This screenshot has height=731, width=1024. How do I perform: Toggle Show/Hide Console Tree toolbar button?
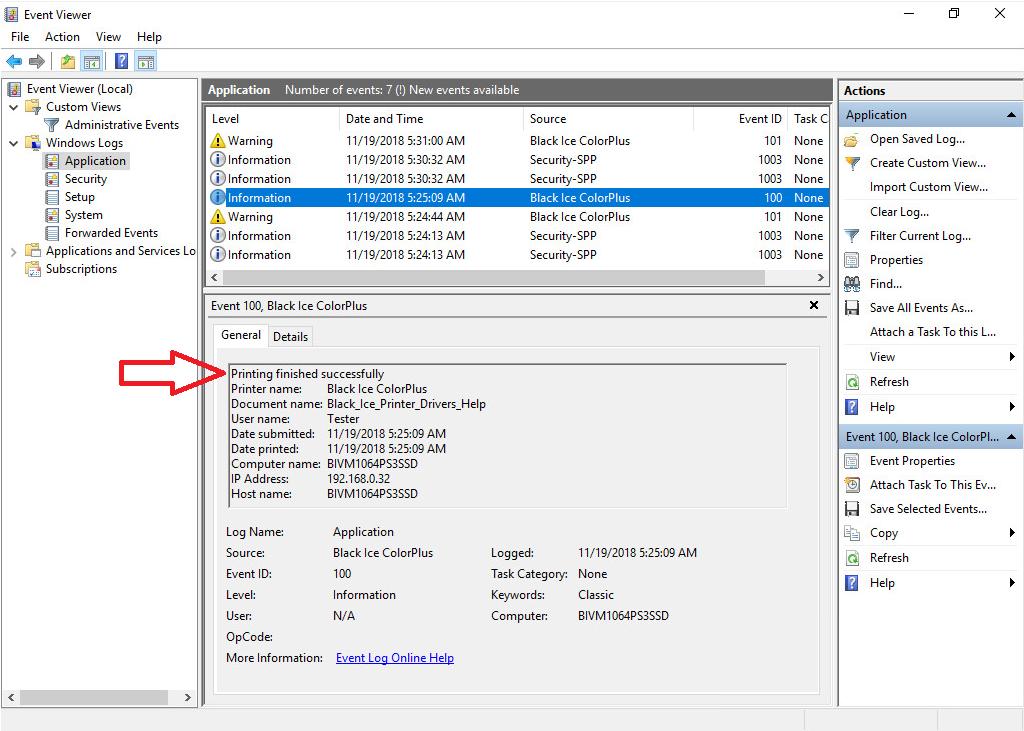coord(92,62)
